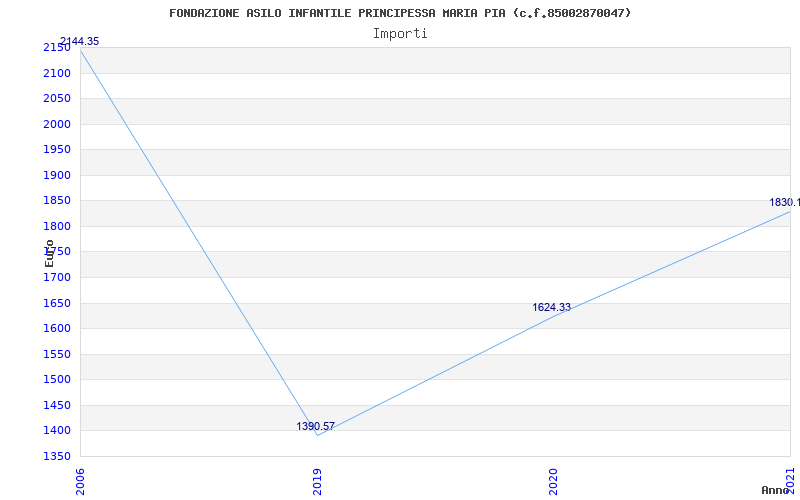Click y-axis value 1400
800x500 pixels.
coord(57,431)
